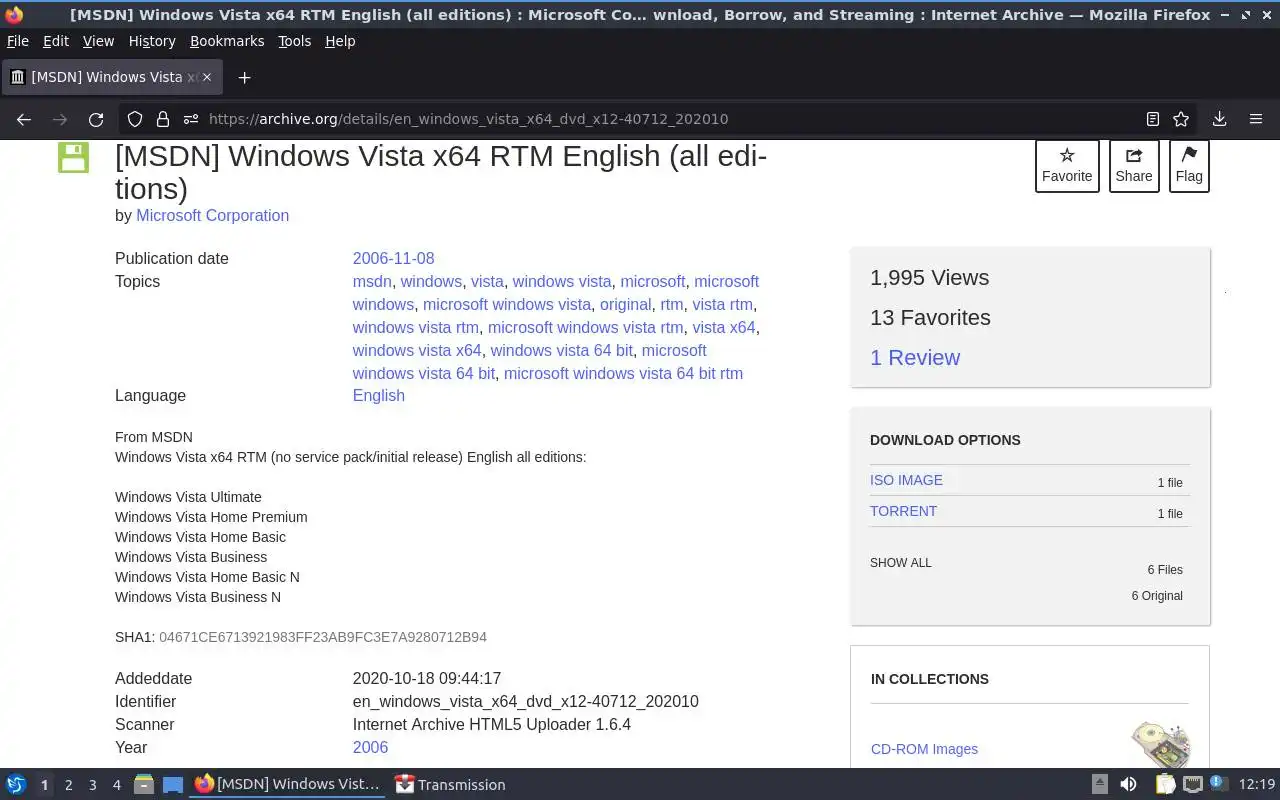1280x800 pixels.
Task: Select the identifier value text
Action: click(x=525, y=701)
